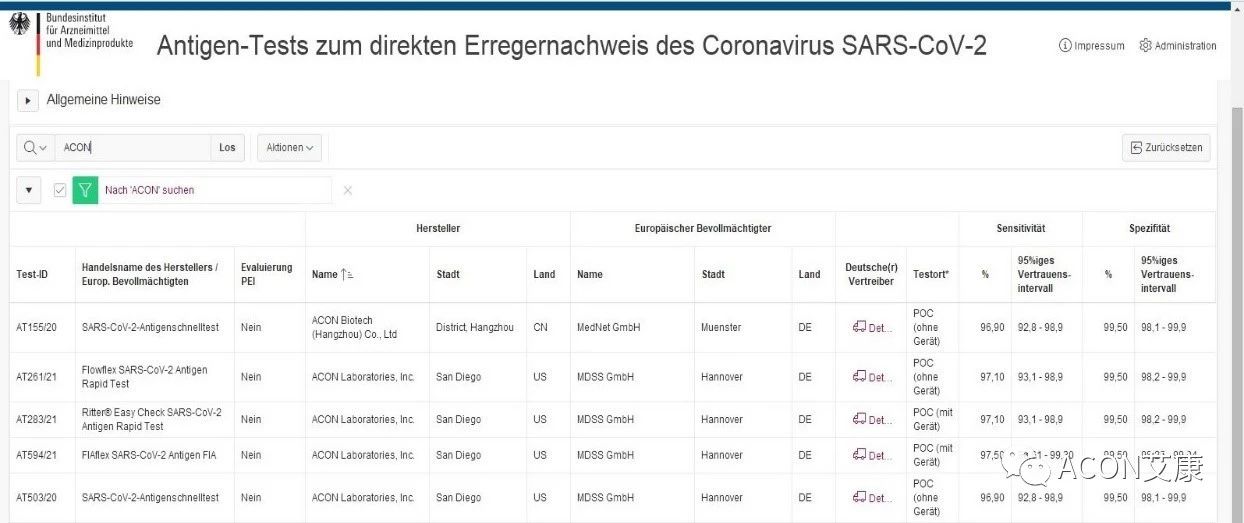This screenshot has width=1244, height=523.
Task: Click the search input field containing ACON
Action: click(132, 148)
